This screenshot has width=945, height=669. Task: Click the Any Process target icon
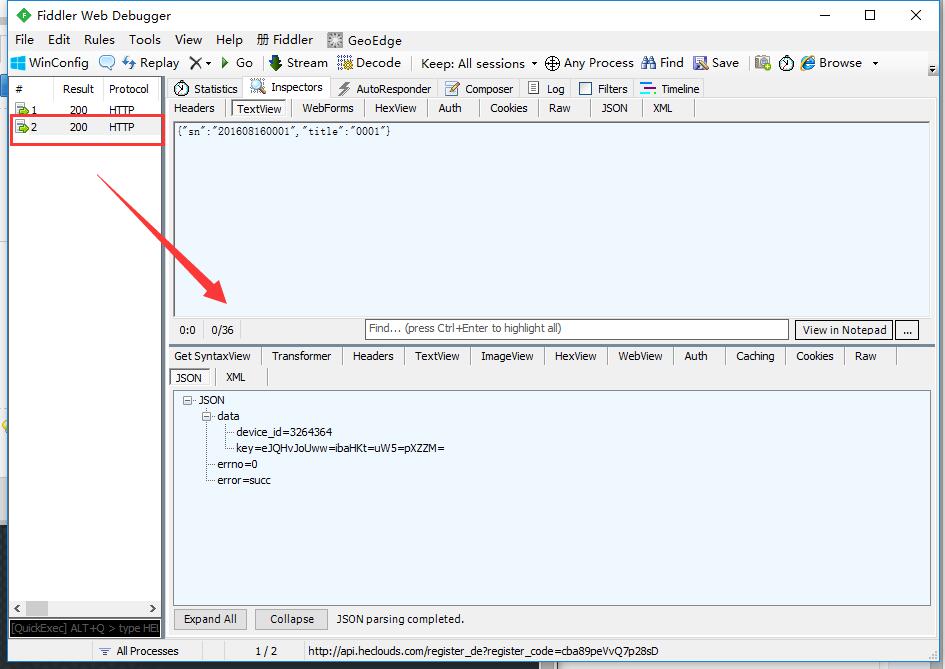click(552, 63)
